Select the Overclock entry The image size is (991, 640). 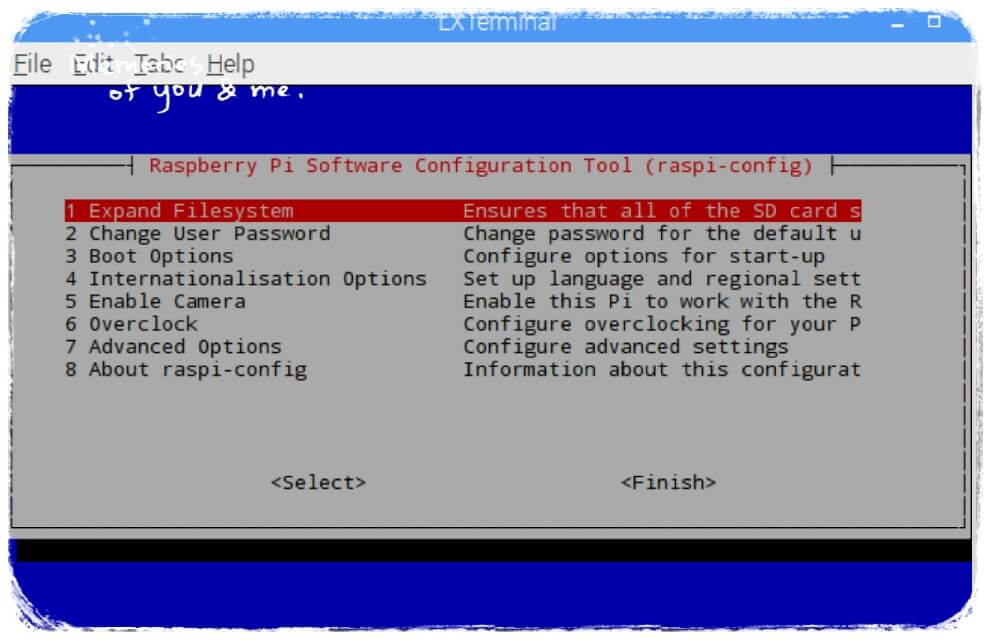(x=463, y=324)
